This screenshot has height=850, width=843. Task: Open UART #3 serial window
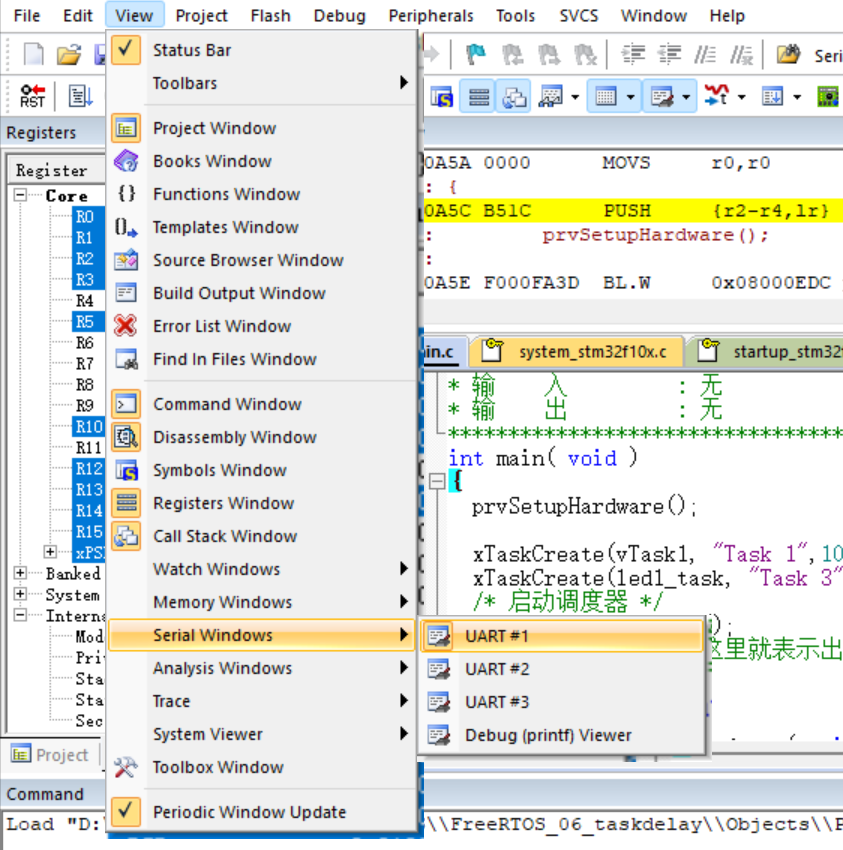coord(562,702)
